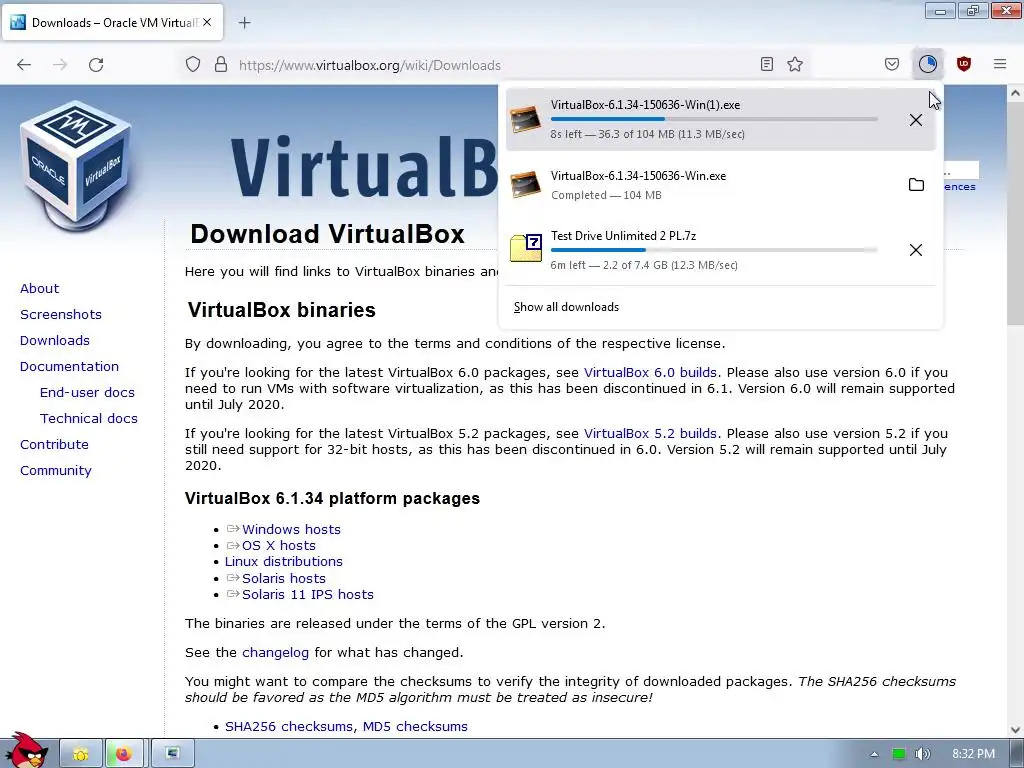The height and width of the screenshot is (768, 1024).
Task: Click the green tray status icon
Action: coord(899,754)
